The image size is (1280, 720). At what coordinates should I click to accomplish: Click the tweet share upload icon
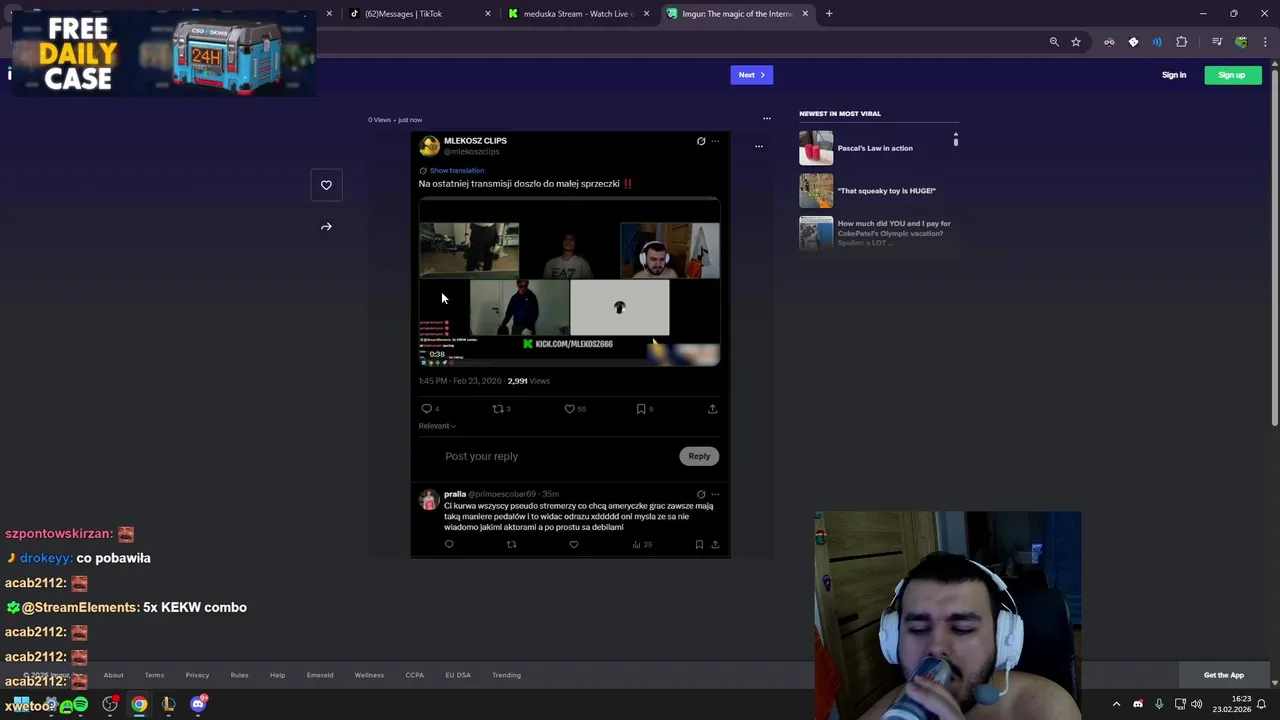pos(712,409)
